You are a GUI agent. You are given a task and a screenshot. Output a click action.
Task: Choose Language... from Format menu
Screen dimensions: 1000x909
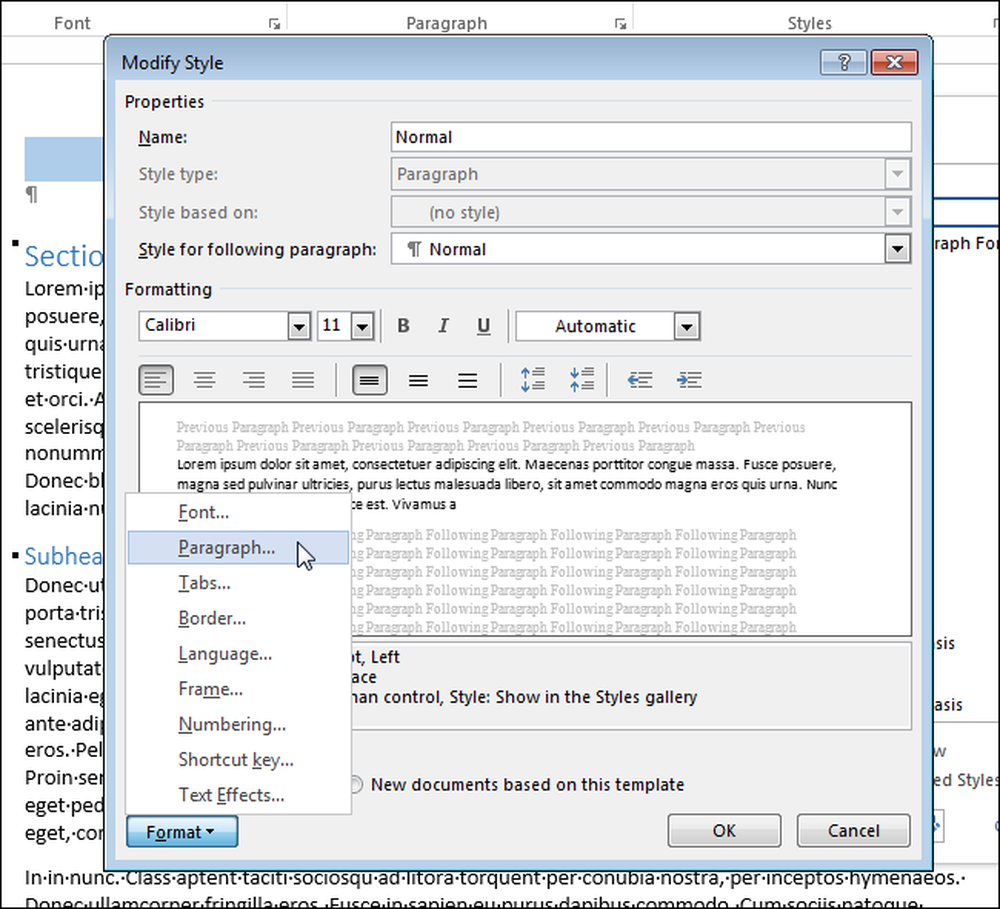click(239, 654)
